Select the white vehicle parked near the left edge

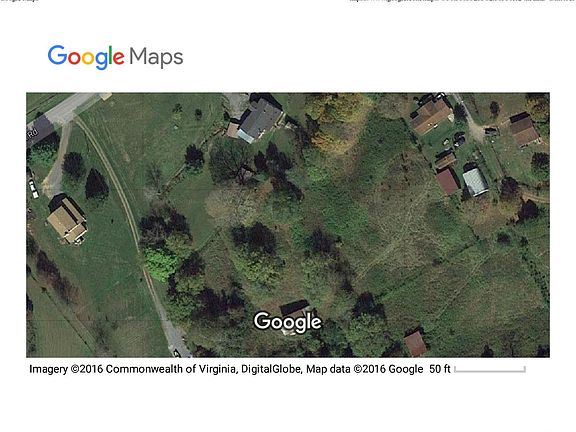coord(33,188)
